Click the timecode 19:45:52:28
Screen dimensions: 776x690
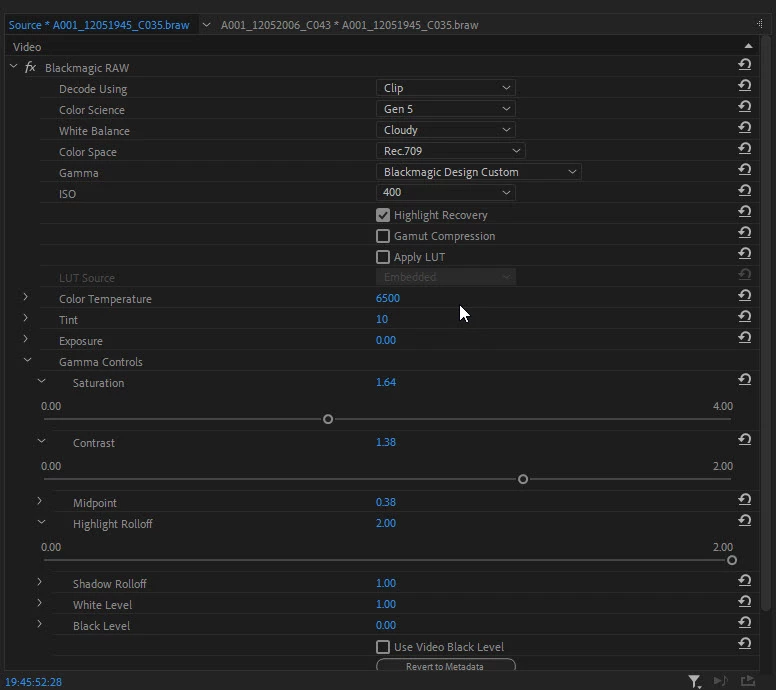coord(34,682)
